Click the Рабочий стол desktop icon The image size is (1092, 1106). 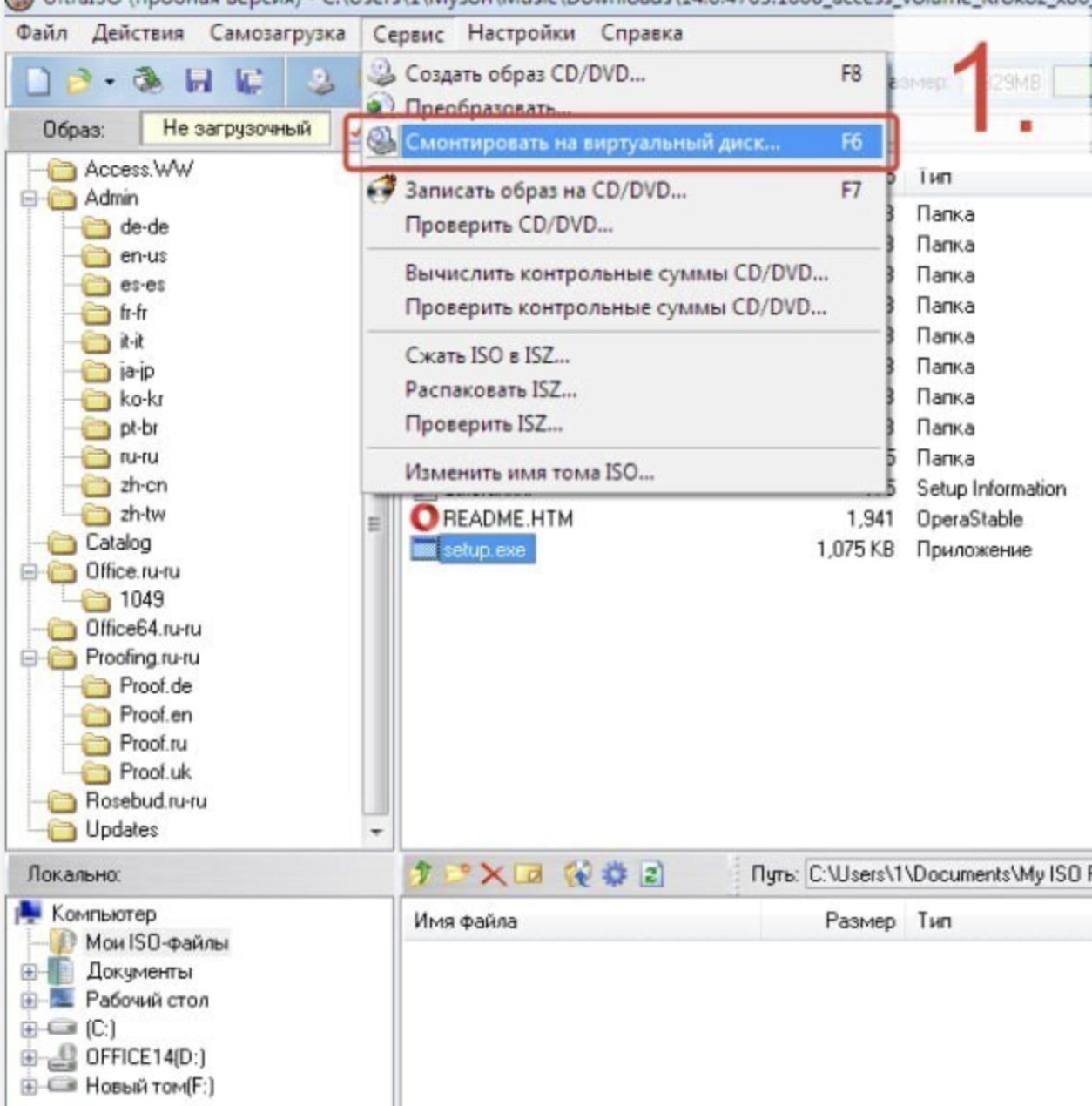coord(63,999)
